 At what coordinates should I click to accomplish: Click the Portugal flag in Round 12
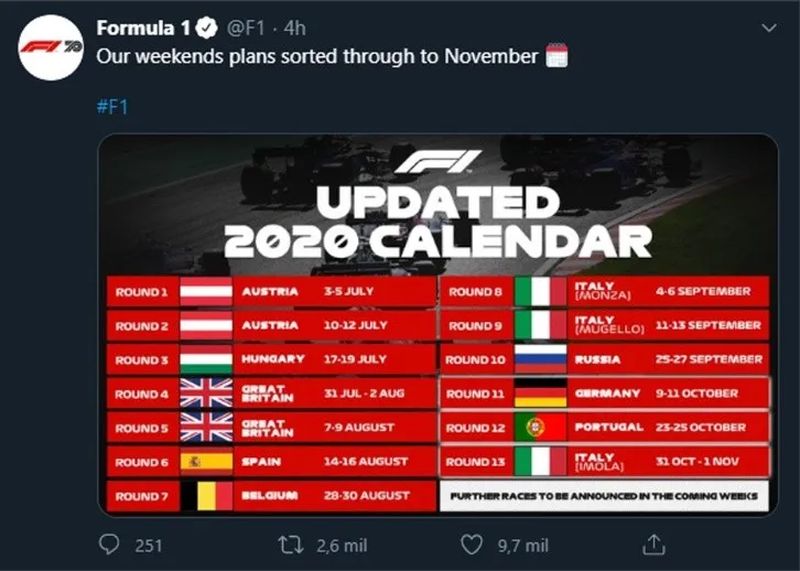(x=540, y=427)
